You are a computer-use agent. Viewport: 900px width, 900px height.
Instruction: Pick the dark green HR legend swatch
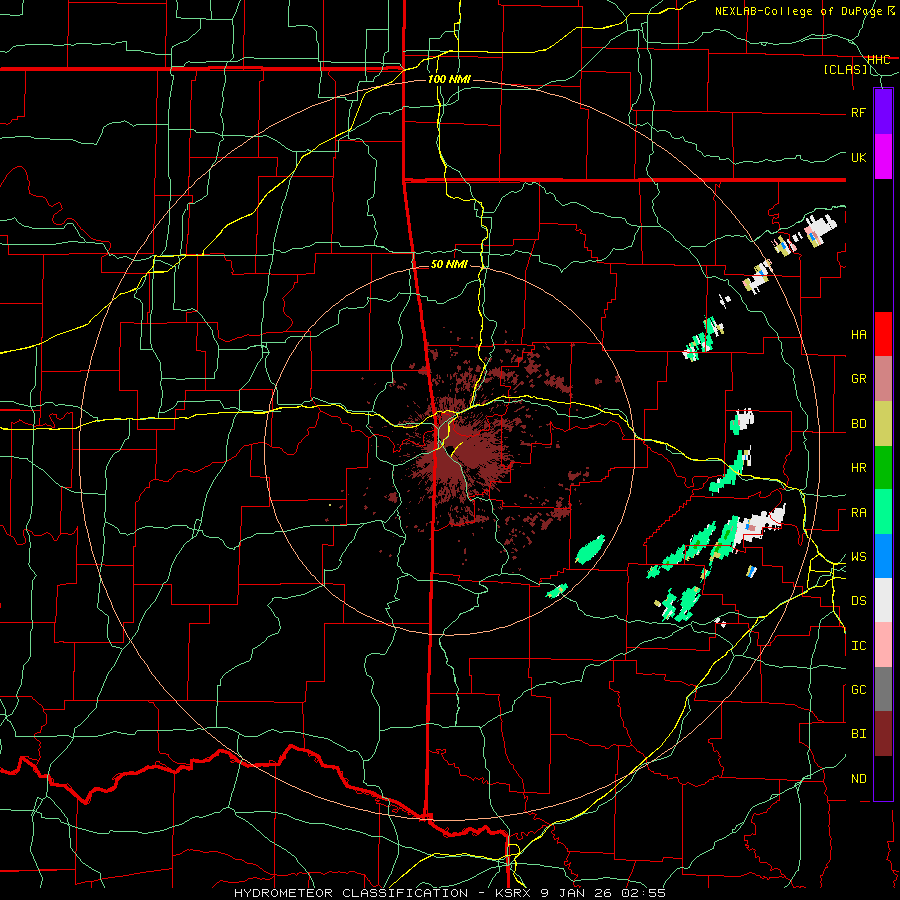tap(883, 468)
